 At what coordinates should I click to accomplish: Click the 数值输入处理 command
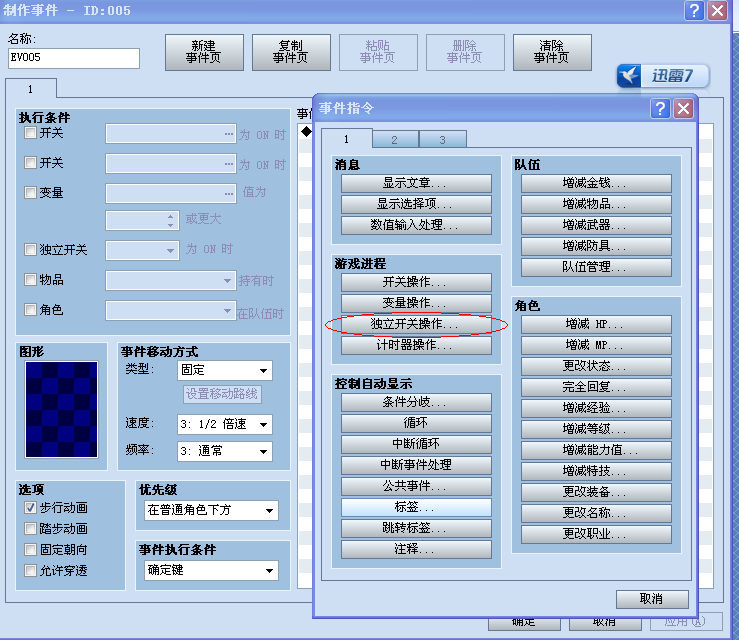(416, 225)
